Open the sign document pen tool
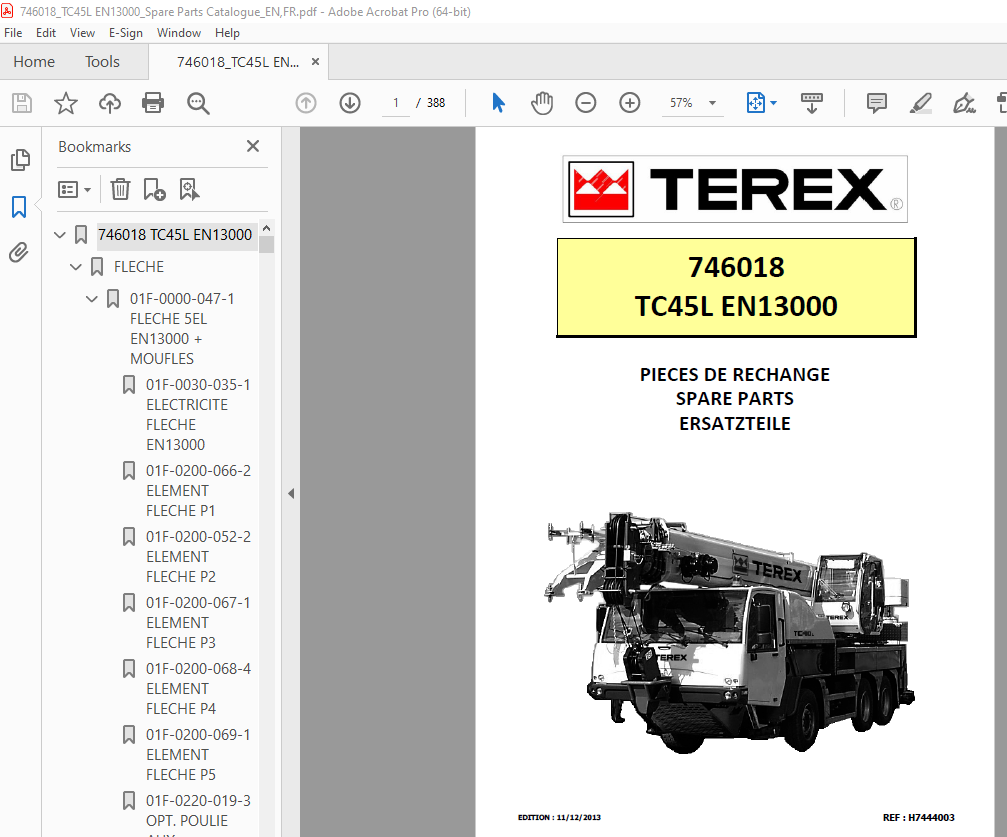The height and width of the screenshot is (837, 1007). tap(964, 103)
